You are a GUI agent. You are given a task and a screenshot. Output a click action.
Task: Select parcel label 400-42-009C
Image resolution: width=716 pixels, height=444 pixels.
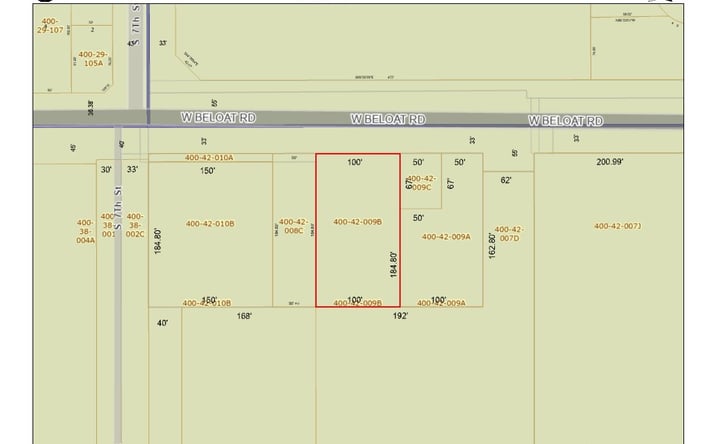421,183
